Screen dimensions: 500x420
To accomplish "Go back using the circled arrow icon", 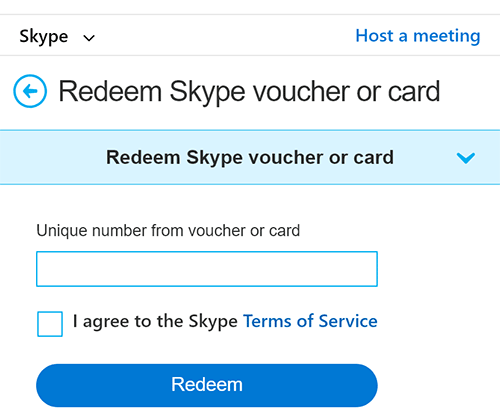I will click(x=30, y=91).
